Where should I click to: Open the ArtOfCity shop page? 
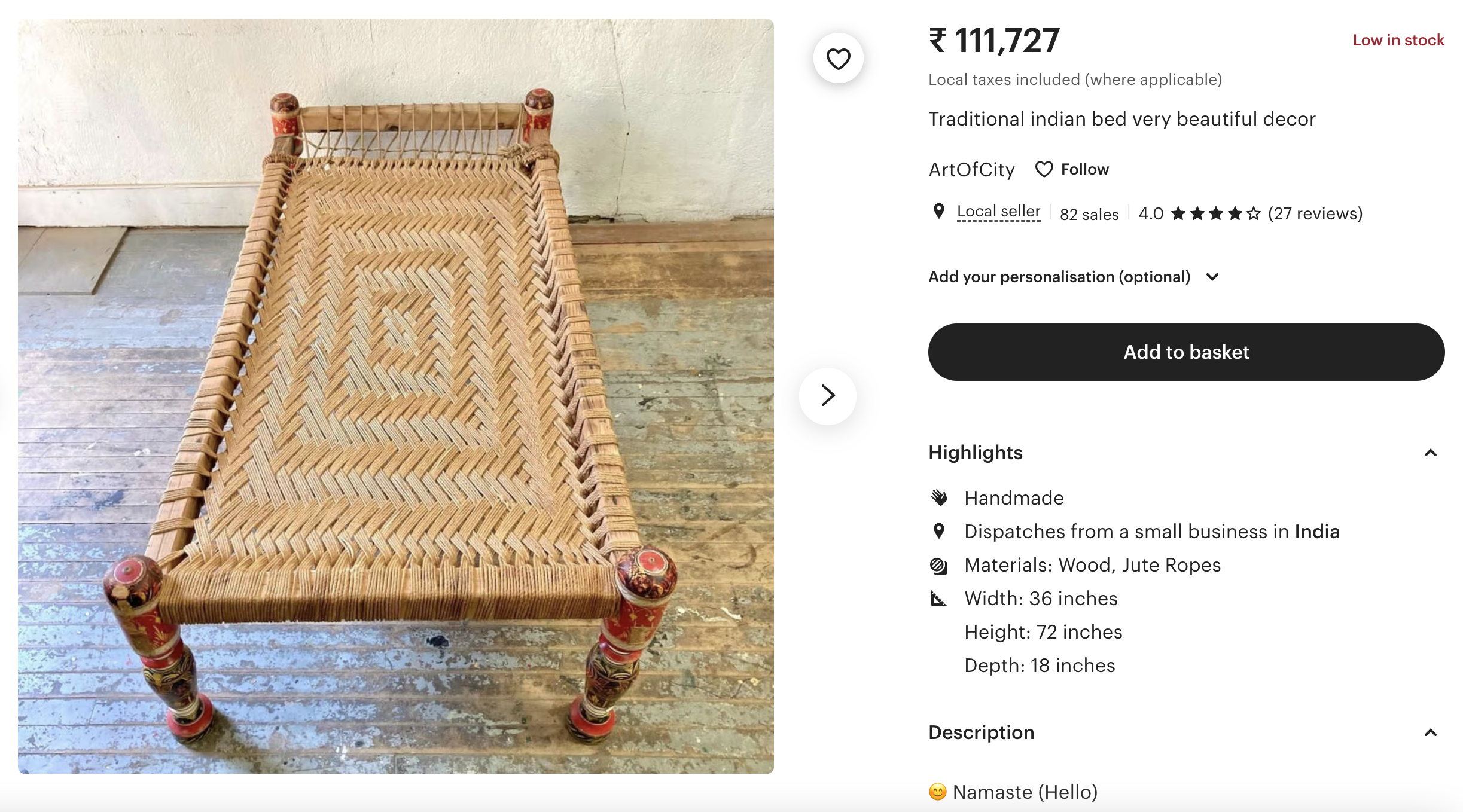pyautogui.click(x=971, y=170)
